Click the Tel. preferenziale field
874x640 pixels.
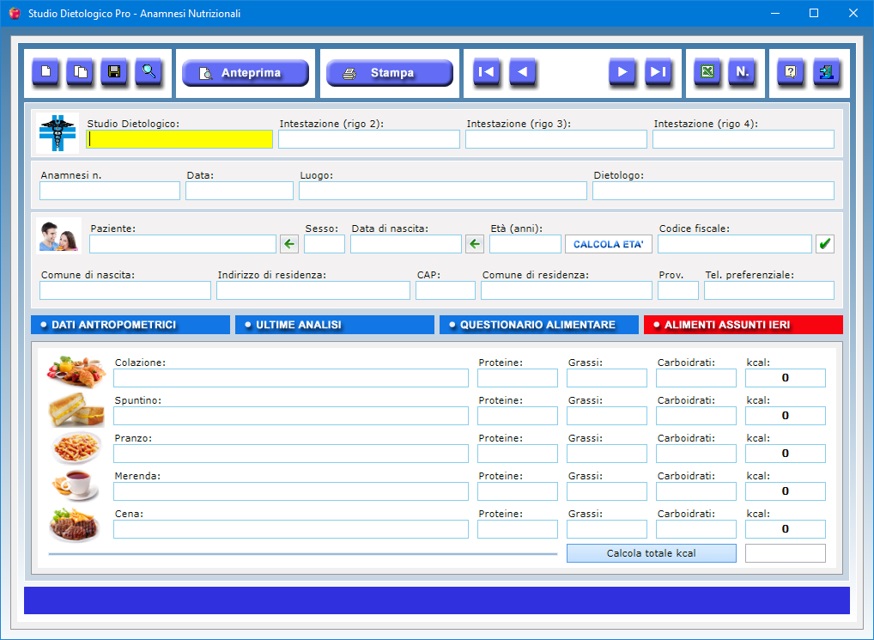click(x=769, y=290)
